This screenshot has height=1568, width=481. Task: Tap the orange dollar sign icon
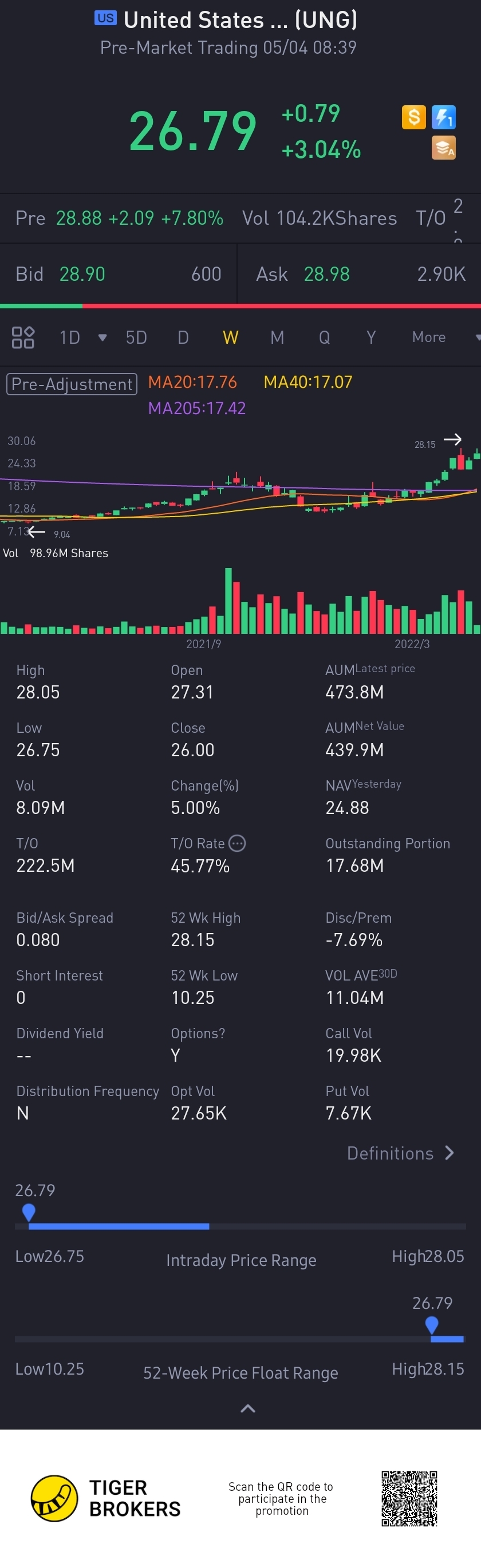(413, 117)
